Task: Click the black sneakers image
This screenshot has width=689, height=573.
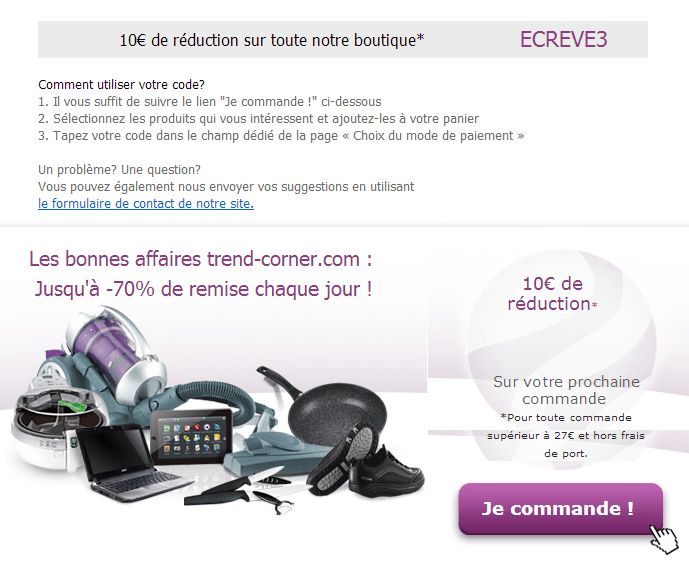Action: click(365, 464)
